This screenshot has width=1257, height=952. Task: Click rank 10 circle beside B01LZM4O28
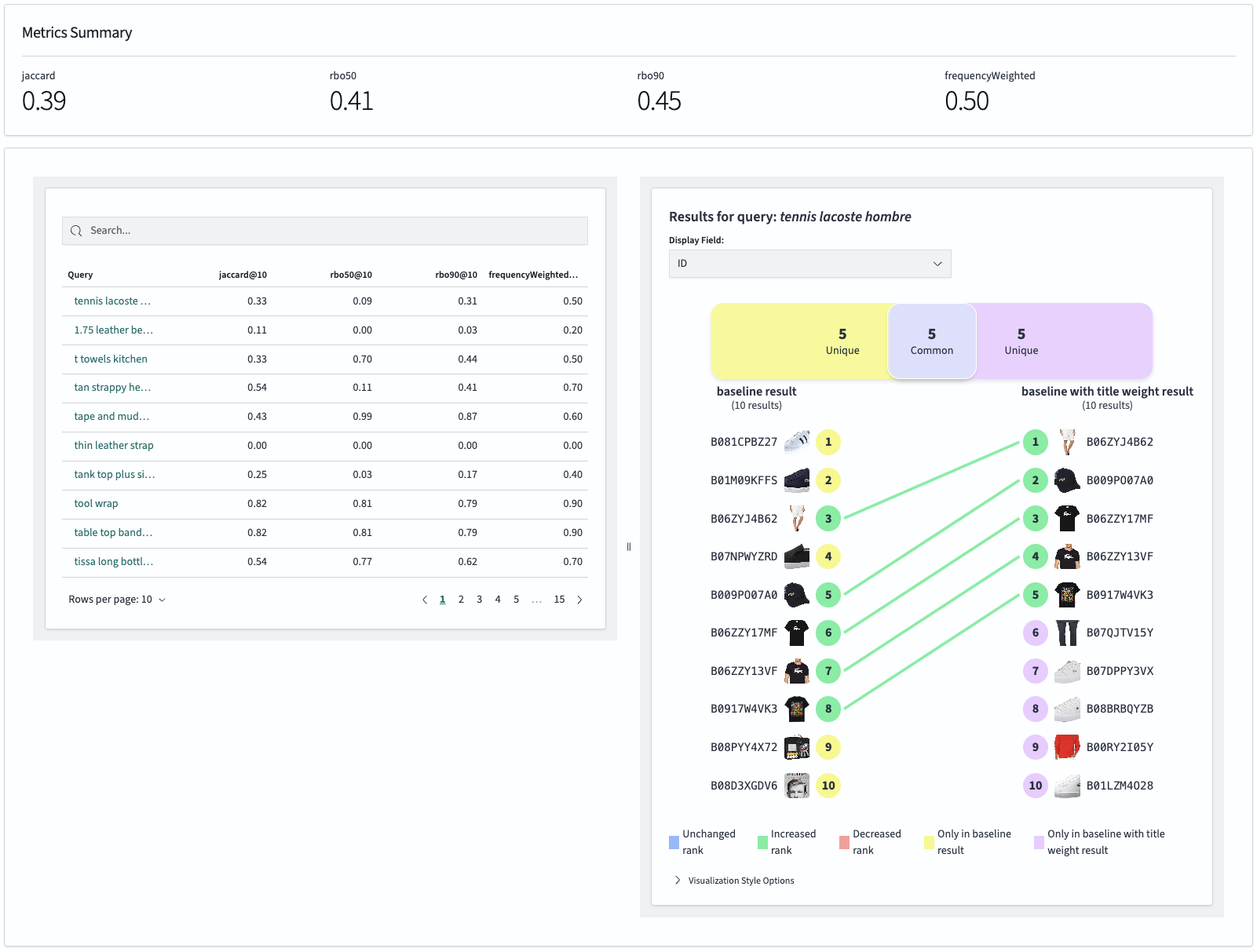click(1035, 786)
